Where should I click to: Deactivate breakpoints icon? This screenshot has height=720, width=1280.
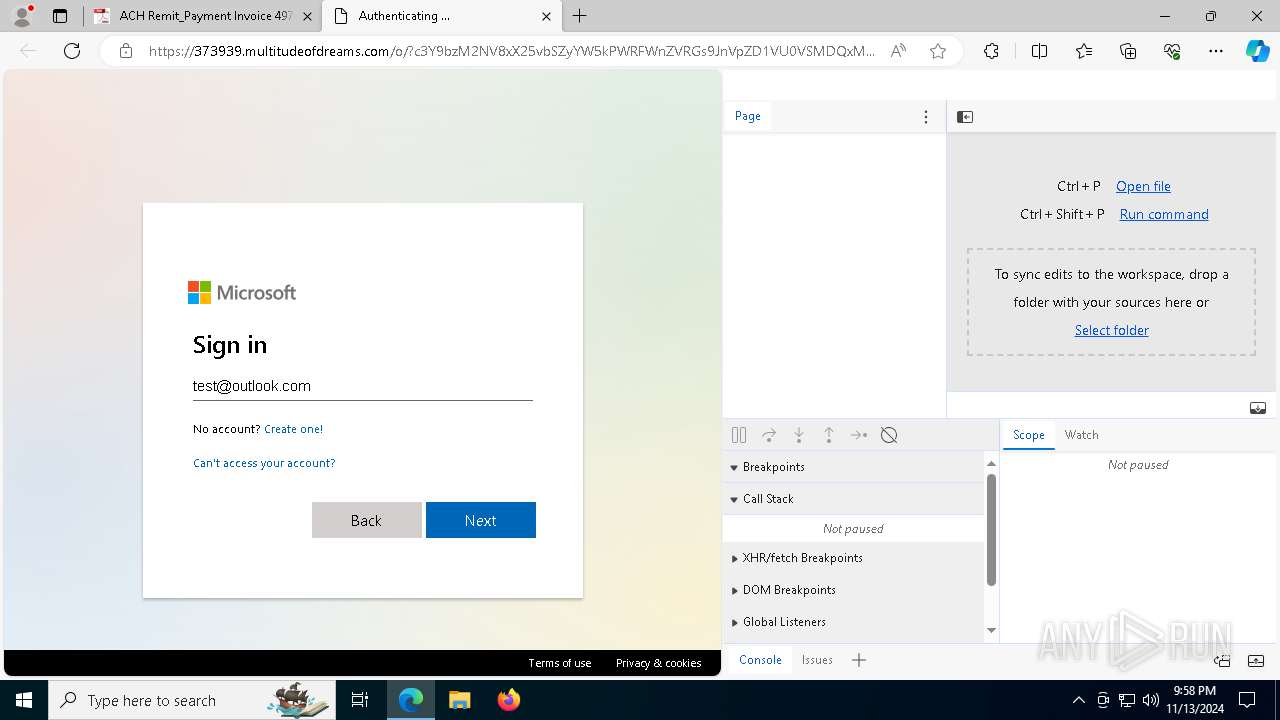889,435
